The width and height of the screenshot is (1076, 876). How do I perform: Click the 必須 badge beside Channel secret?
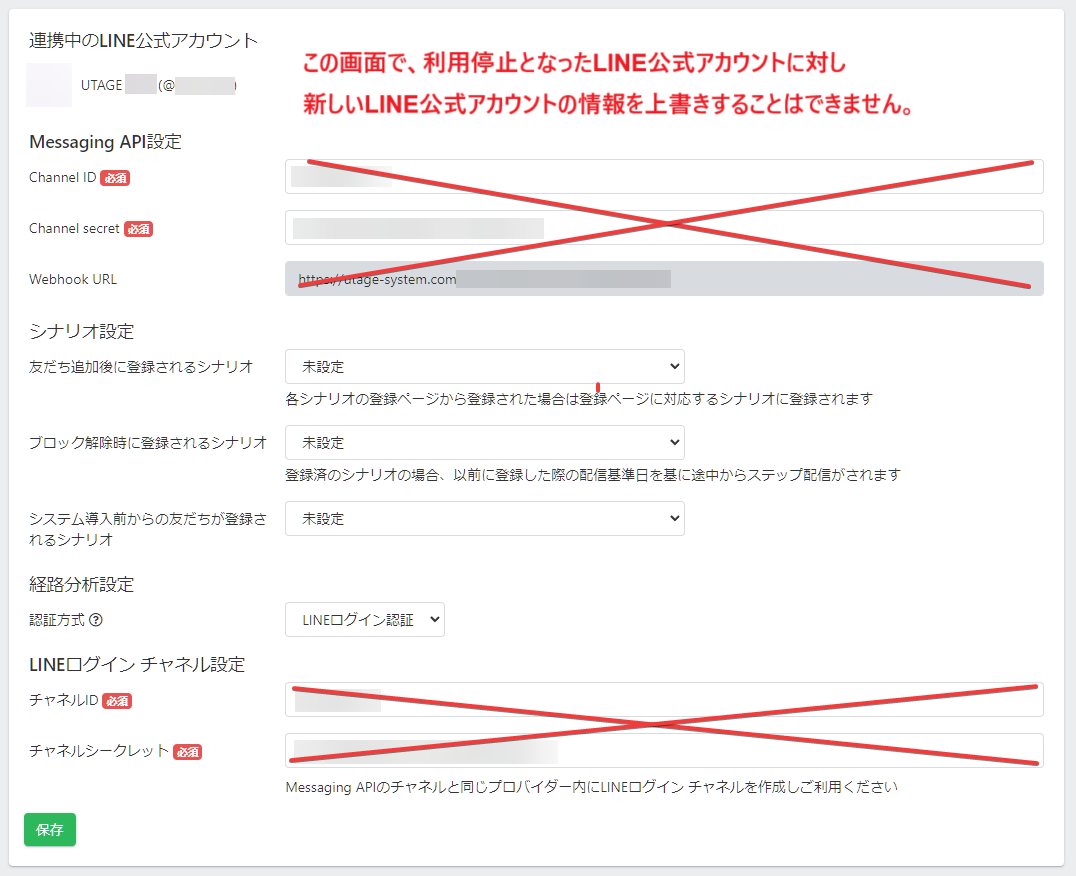[x=138, y=229]
